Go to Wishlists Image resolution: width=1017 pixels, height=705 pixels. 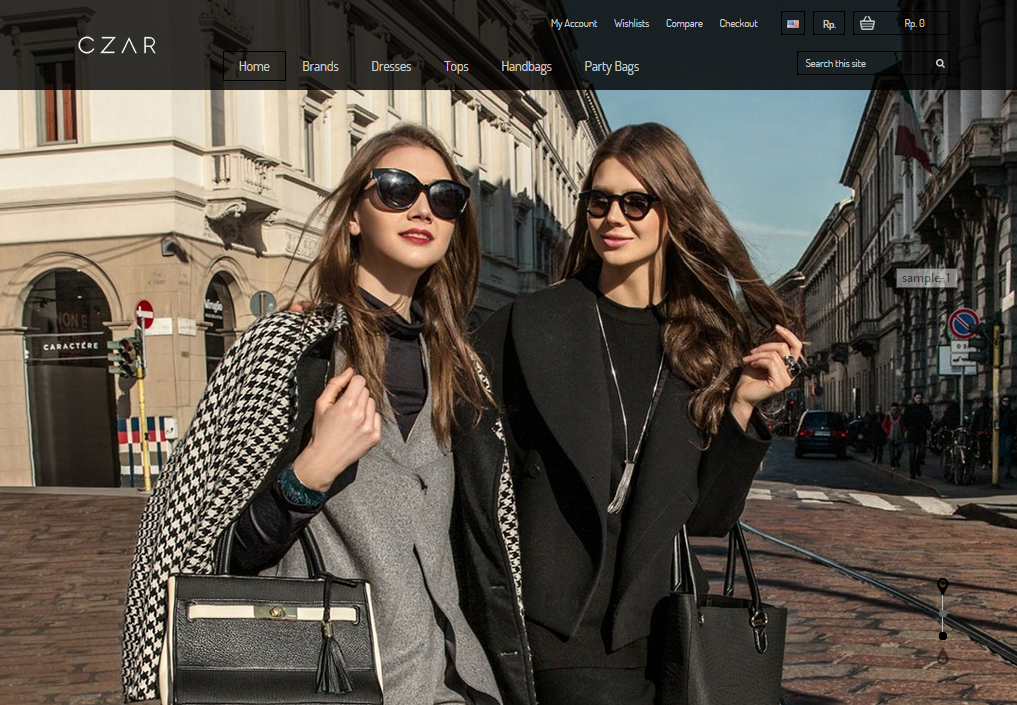pos(631,24)
